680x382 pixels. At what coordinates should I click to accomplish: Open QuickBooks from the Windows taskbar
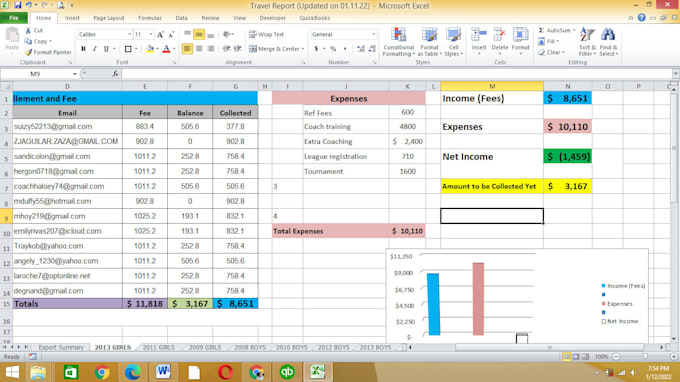[287, 372]
